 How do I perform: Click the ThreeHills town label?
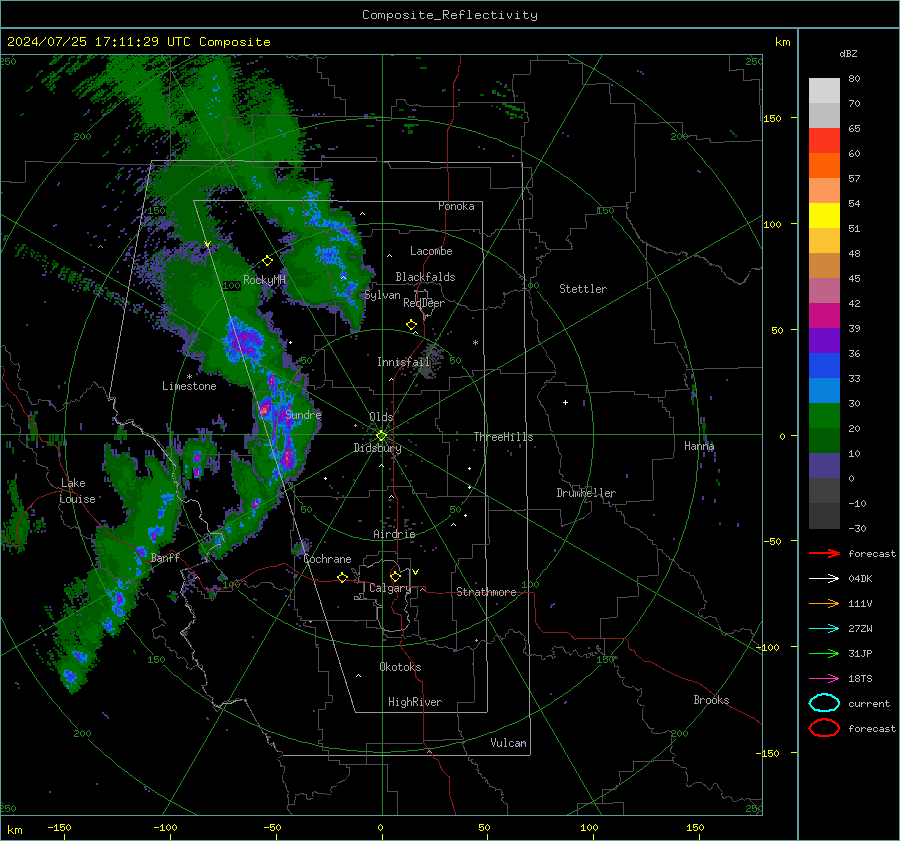[x=503, y=437]
